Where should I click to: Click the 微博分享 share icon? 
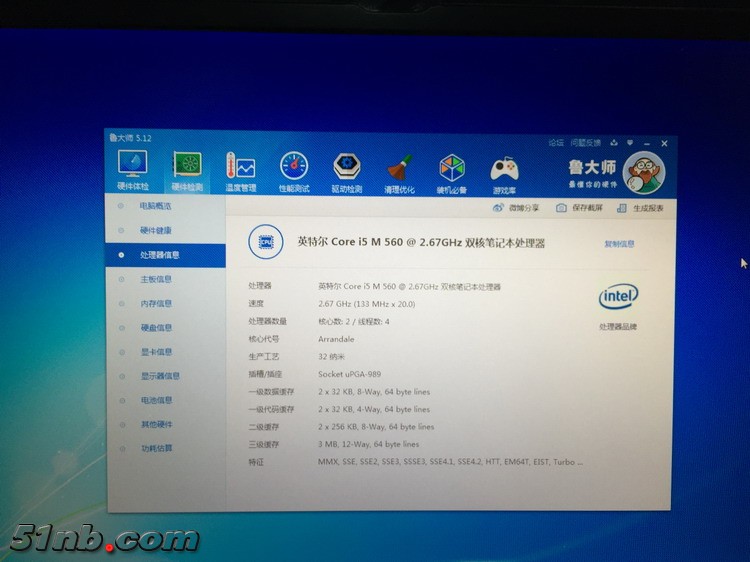(498, 208)
